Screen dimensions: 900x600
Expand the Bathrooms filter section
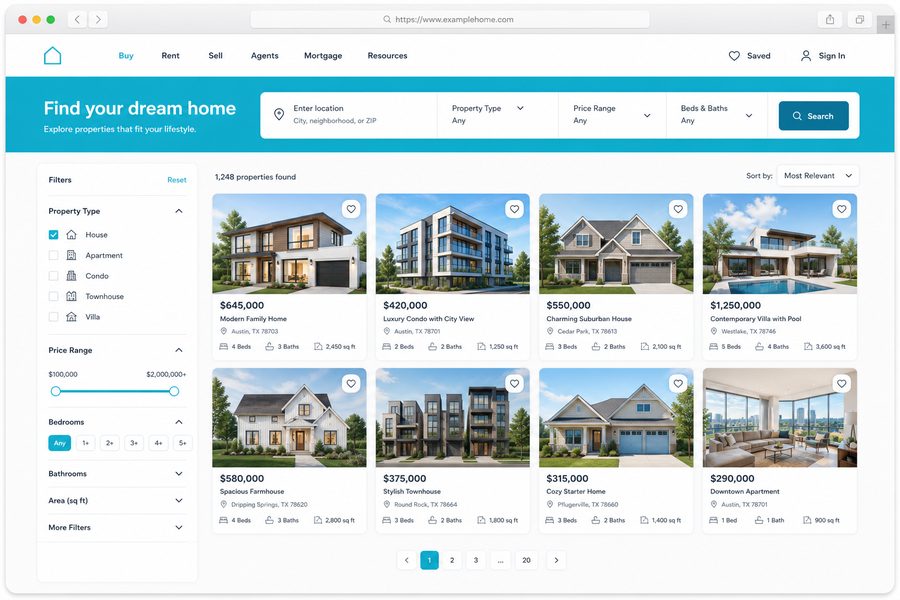(x=115, y=474)
